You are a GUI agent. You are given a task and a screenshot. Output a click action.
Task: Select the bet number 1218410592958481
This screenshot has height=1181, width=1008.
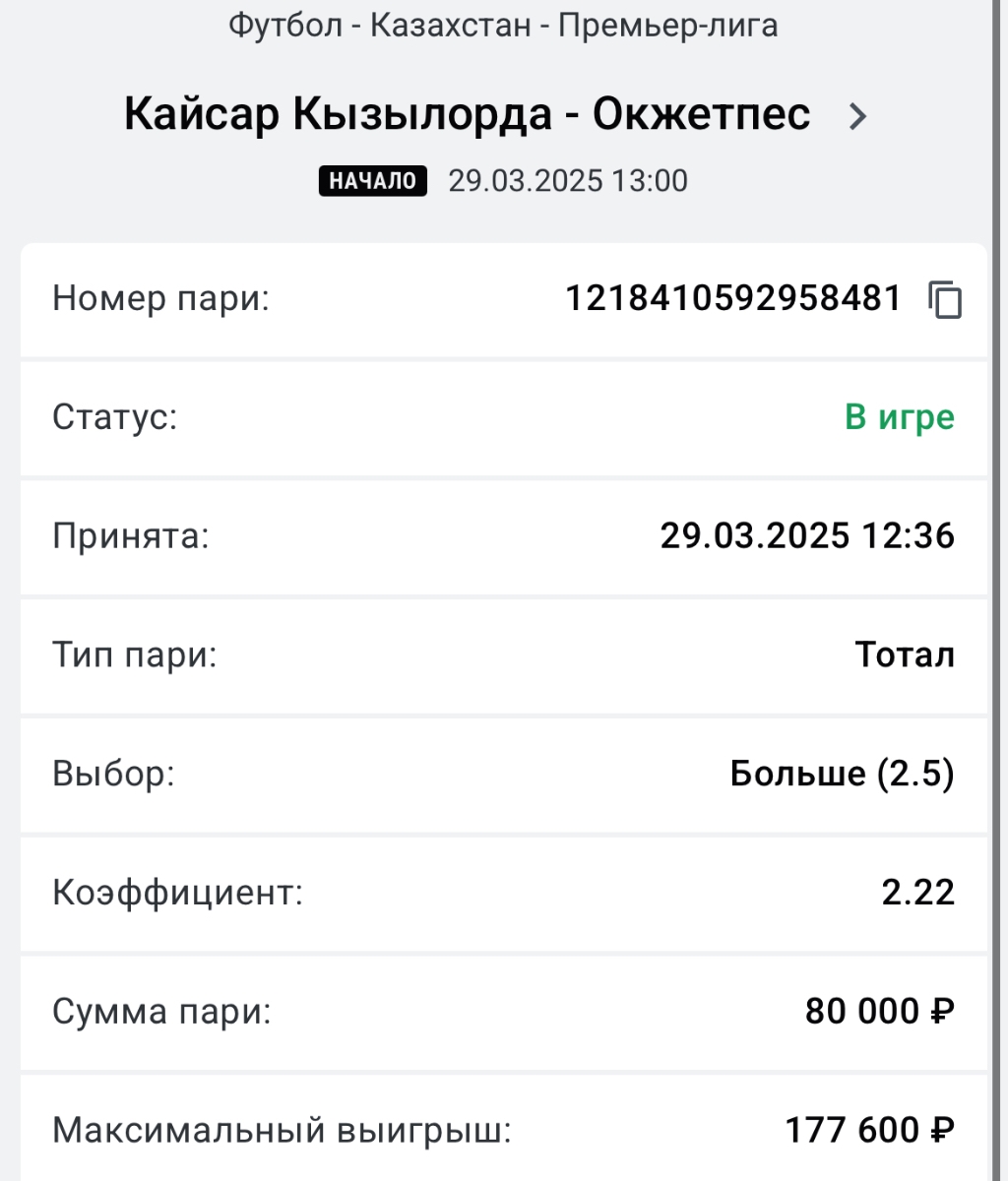click(x=733, y=298)
